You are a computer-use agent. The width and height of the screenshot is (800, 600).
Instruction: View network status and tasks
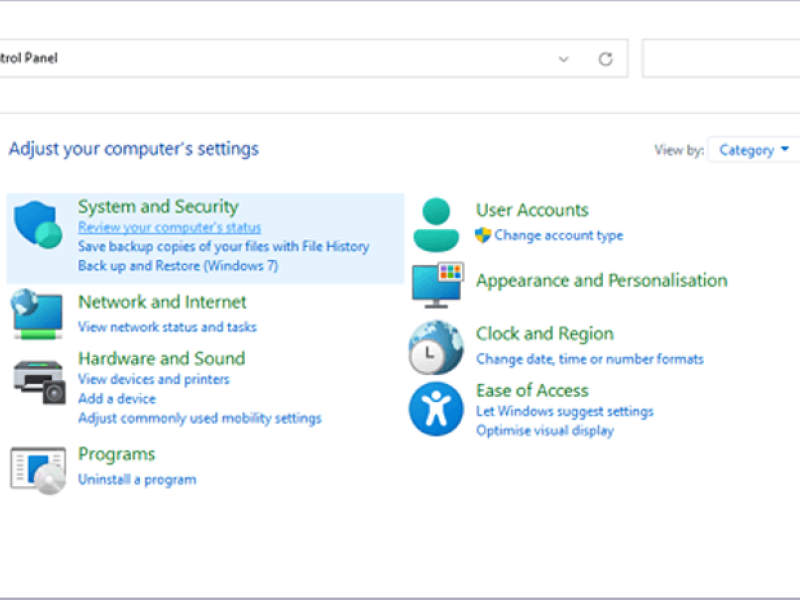click(167, 327)
